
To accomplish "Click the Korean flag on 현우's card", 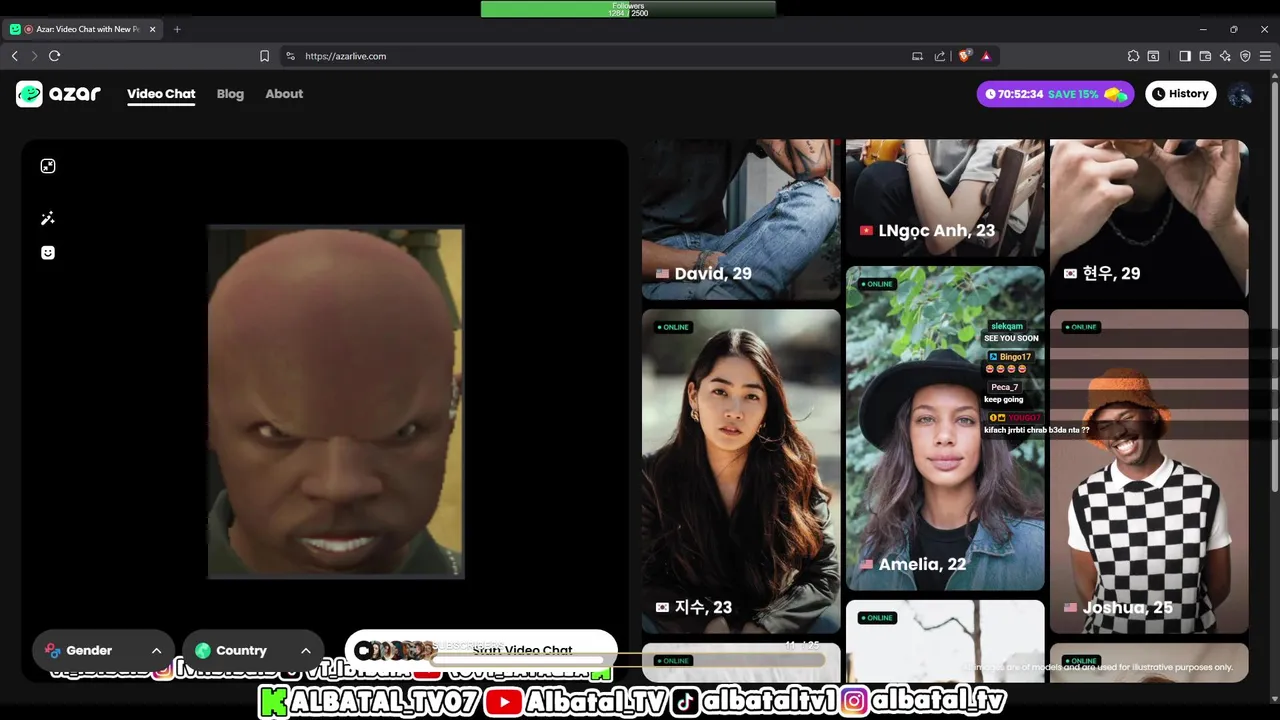I will click(x=1070, y=274).
